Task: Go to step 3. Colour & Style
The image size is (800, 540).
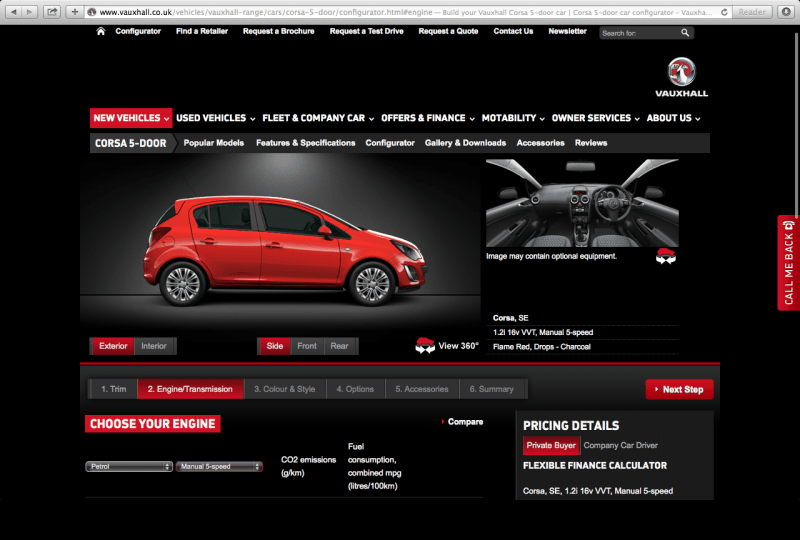Action: click(285, 389)
